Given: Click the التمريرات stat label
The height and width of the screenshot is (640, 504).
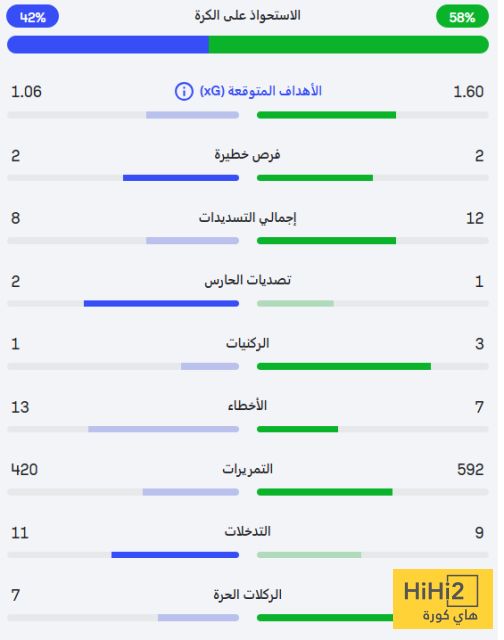Looking at the screenshot, I should (x=247, y=469).
